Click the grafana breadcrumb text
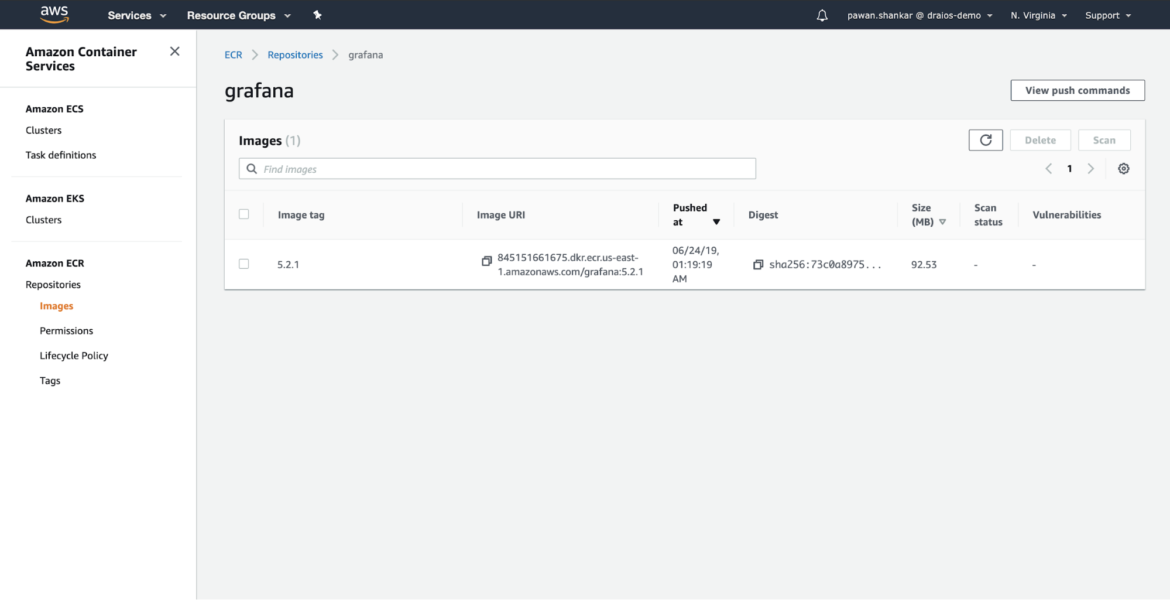The width and height of the screenshot is (1170, 601). (366, 55)
